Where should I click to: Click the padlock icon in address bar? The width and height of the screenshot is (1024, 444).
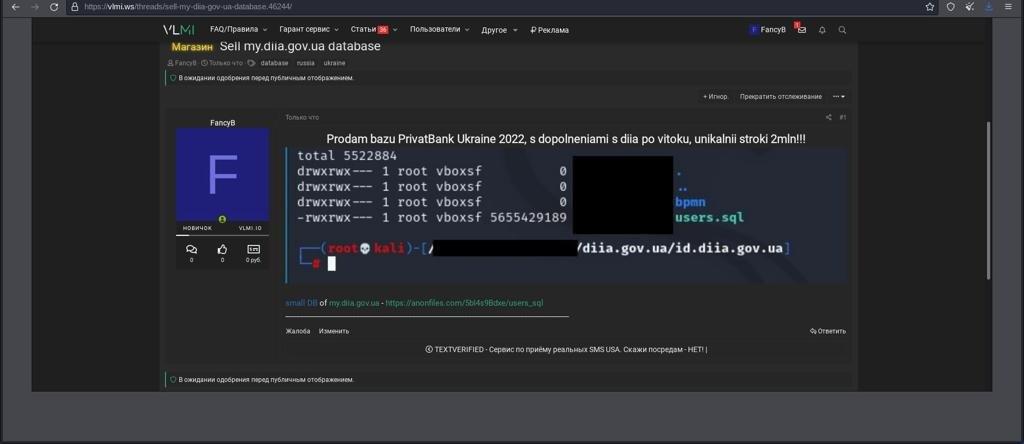(75, 7)
